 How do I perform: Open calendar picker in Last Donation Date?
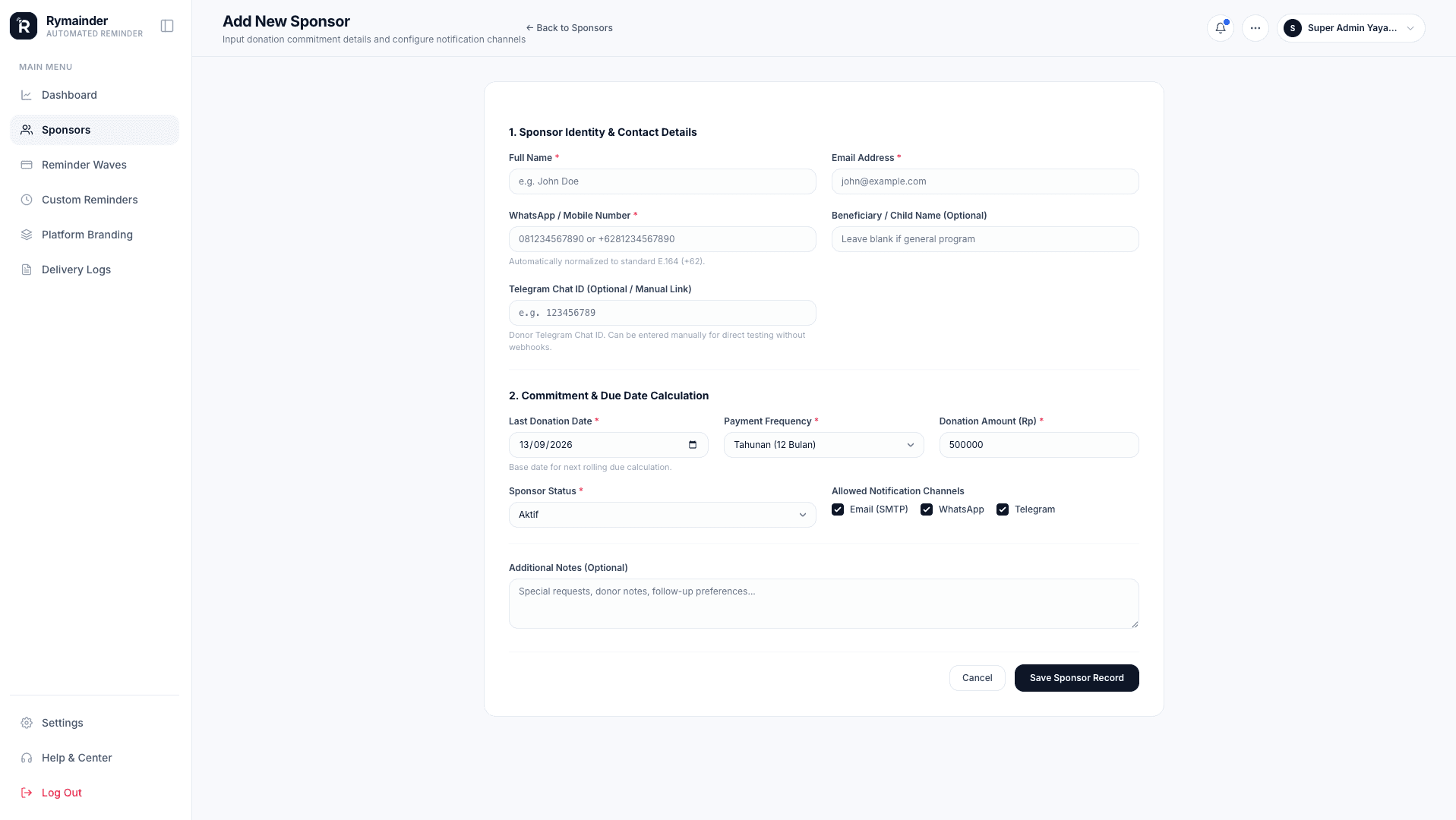[692, 445]
